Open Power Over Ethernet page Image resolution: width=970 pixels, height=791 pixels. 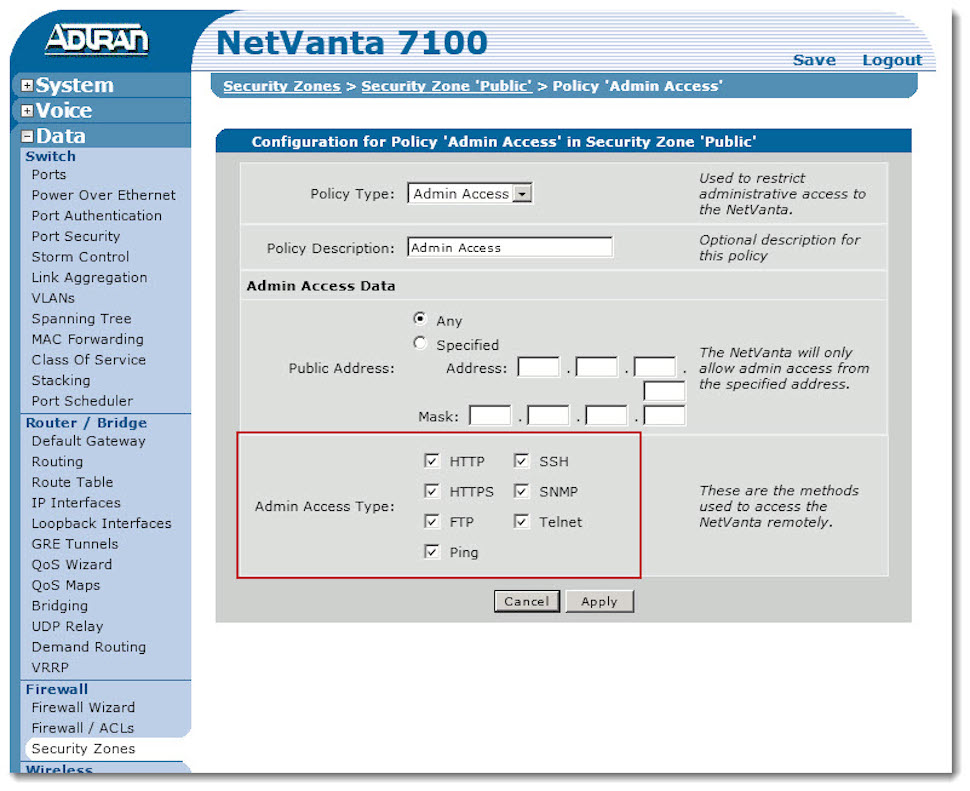click(103, 195)
